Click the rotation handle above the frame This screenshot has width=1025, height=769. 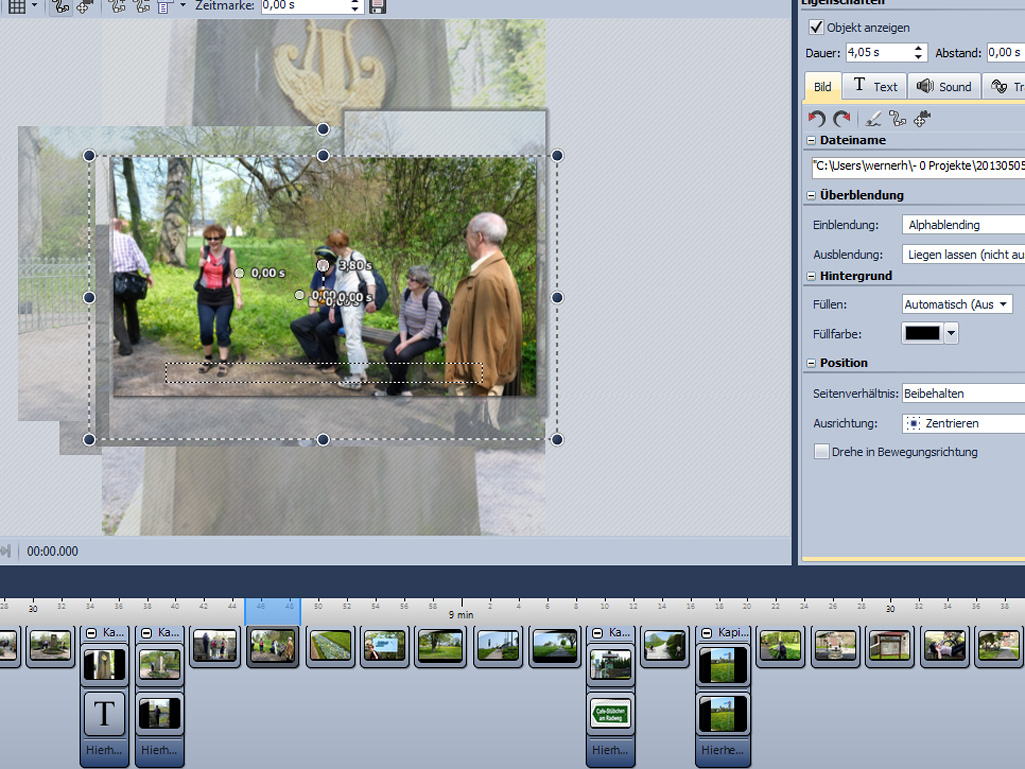pyautogui.click(x=323, y=129)
